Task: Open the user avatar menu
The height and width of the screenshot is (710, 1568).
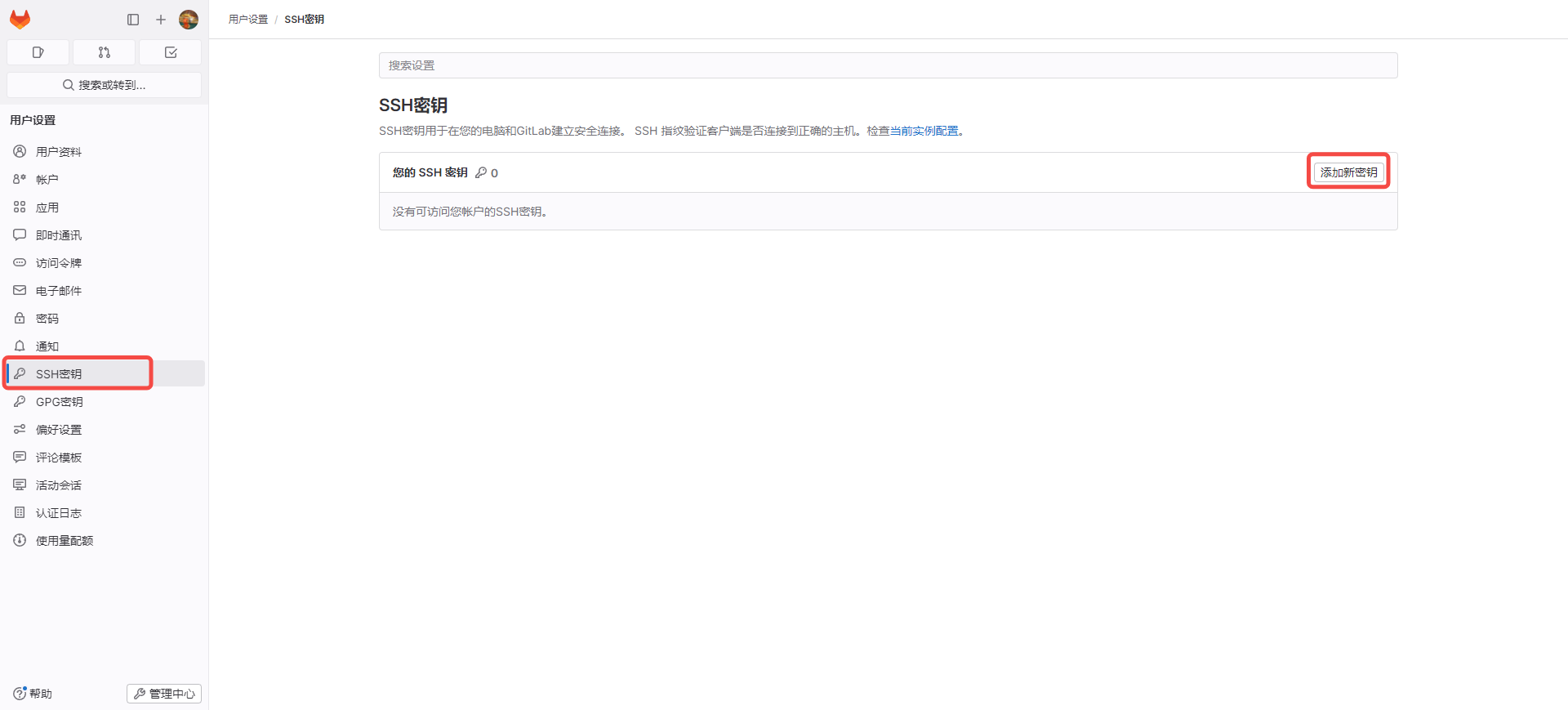Action: point(189,20)
